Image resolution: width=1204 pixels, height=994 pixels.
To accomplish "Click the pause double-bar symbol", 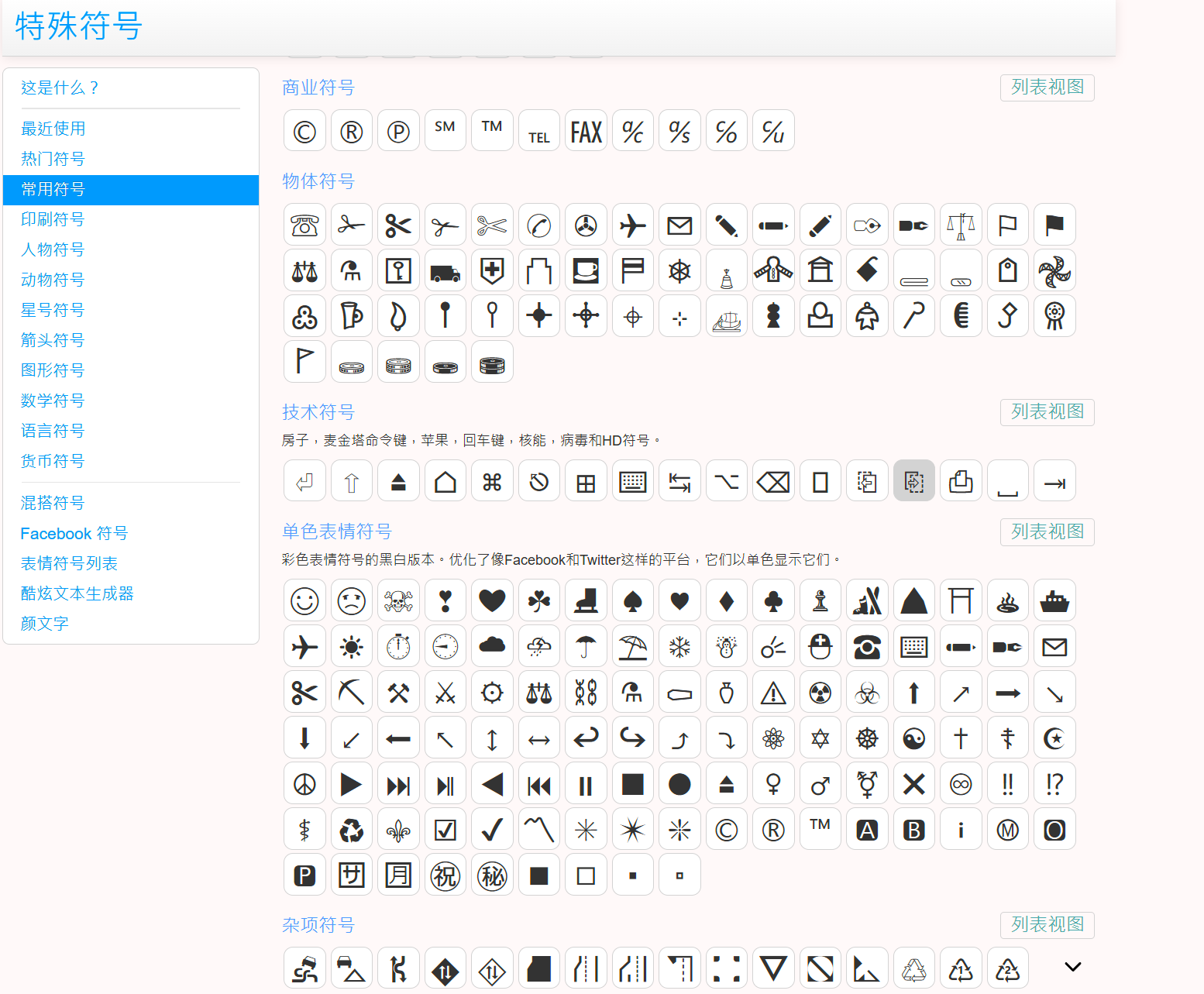I will pyautogui.click(x=586, y=785).
